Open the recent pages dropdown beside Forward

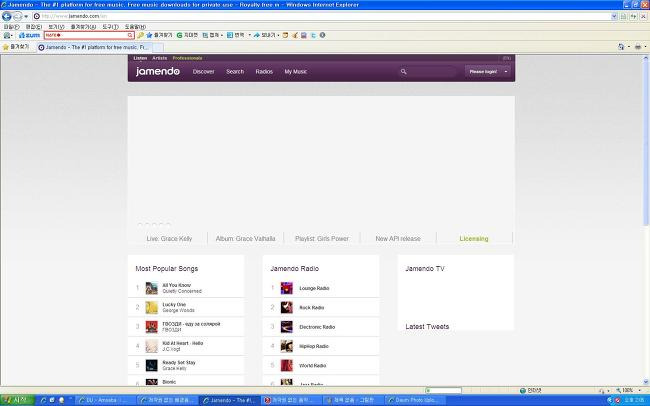tap(26, 17)
